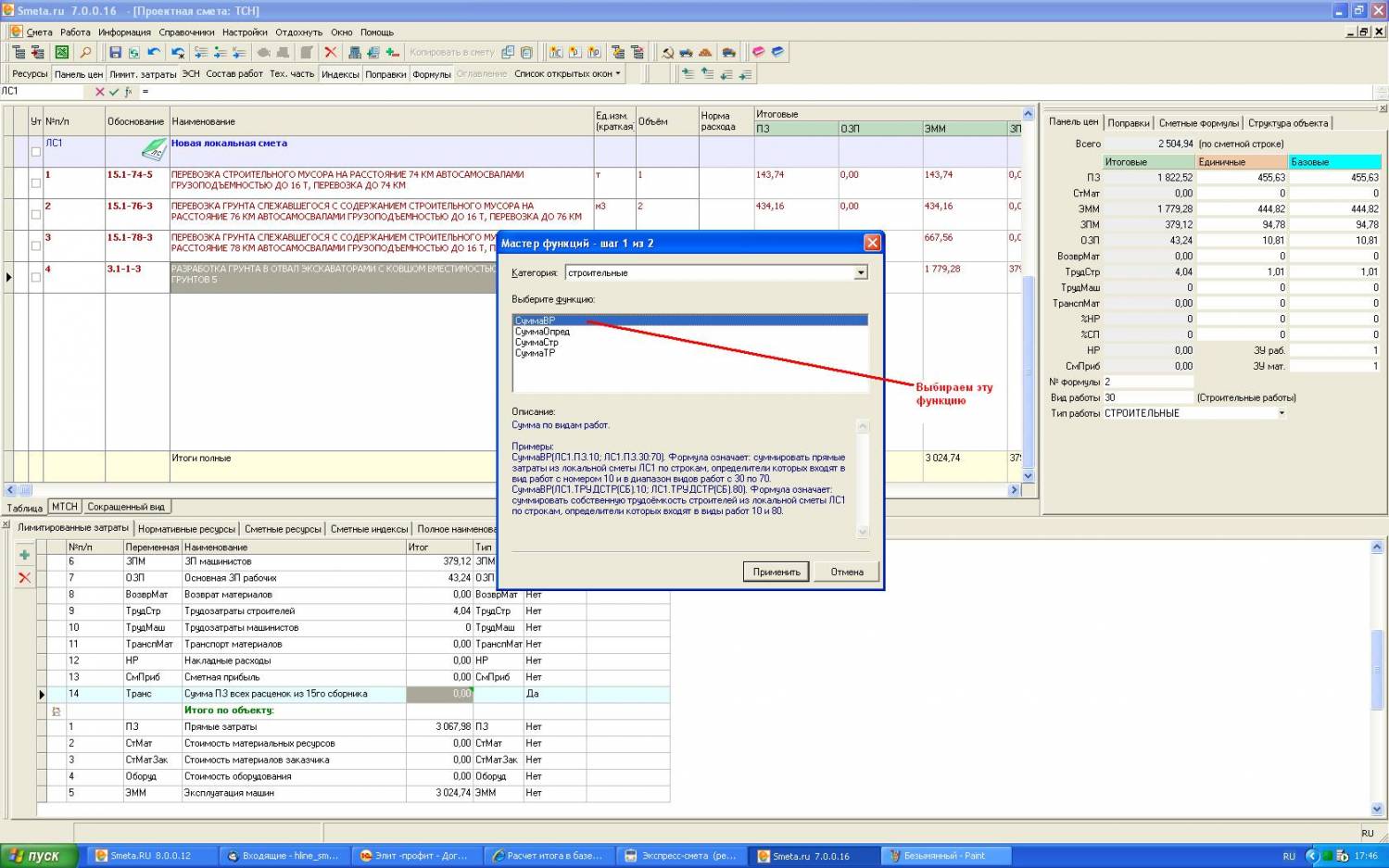This screenshot has height=868, width=1389.
Task: Click the formula fx icon in formula bar
Action: point(128,92)
